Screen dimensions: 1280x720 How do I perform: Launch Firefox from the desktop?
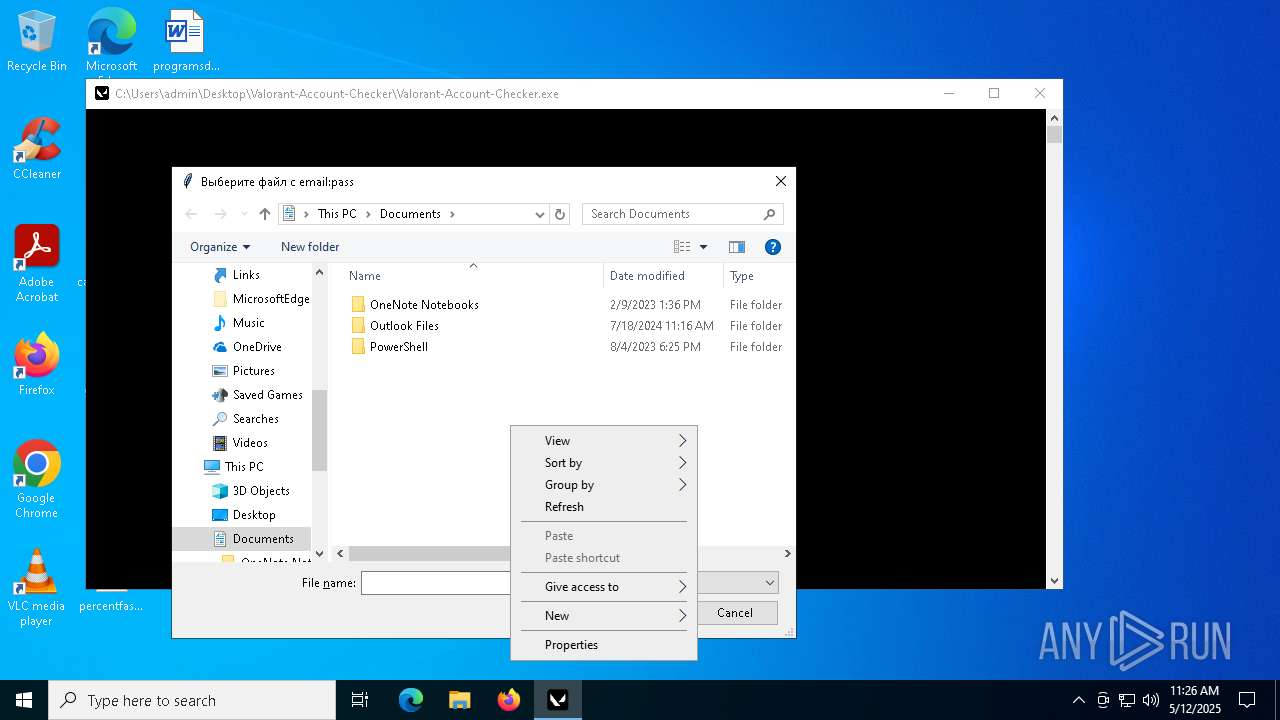pos(37,365)
